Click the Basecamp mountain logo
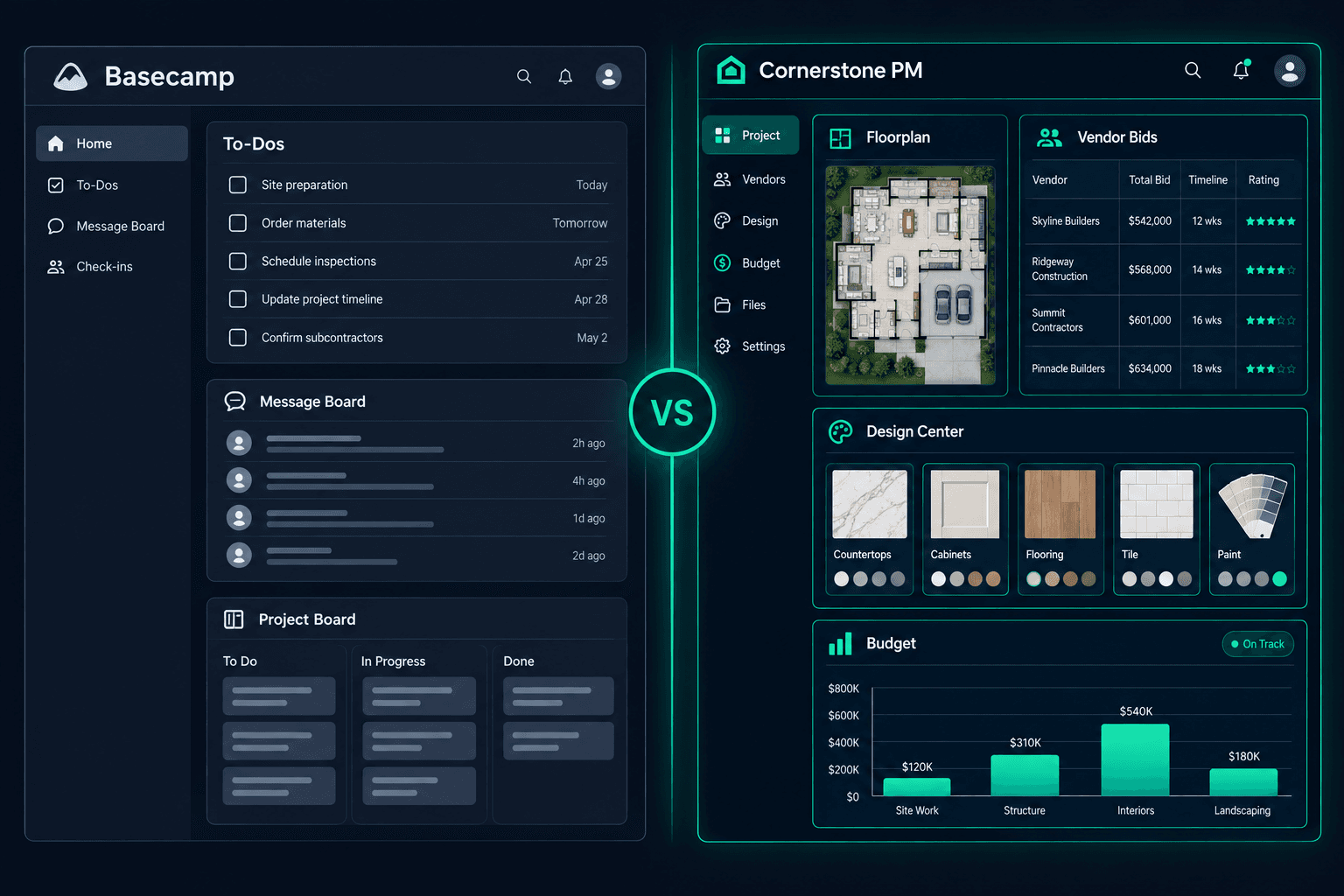 71,77
